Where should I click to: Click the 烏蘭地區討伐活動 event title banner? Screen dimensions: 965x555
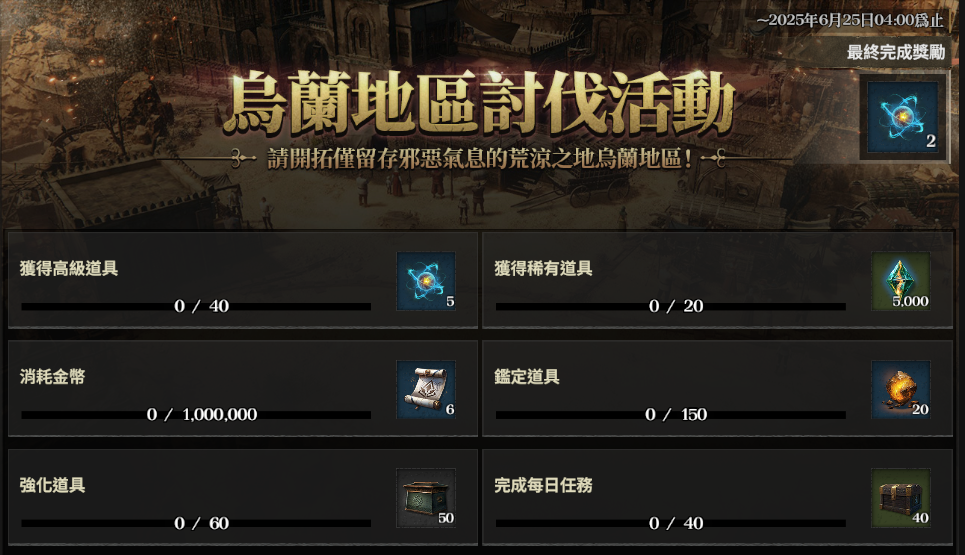(x=479, y=103)
